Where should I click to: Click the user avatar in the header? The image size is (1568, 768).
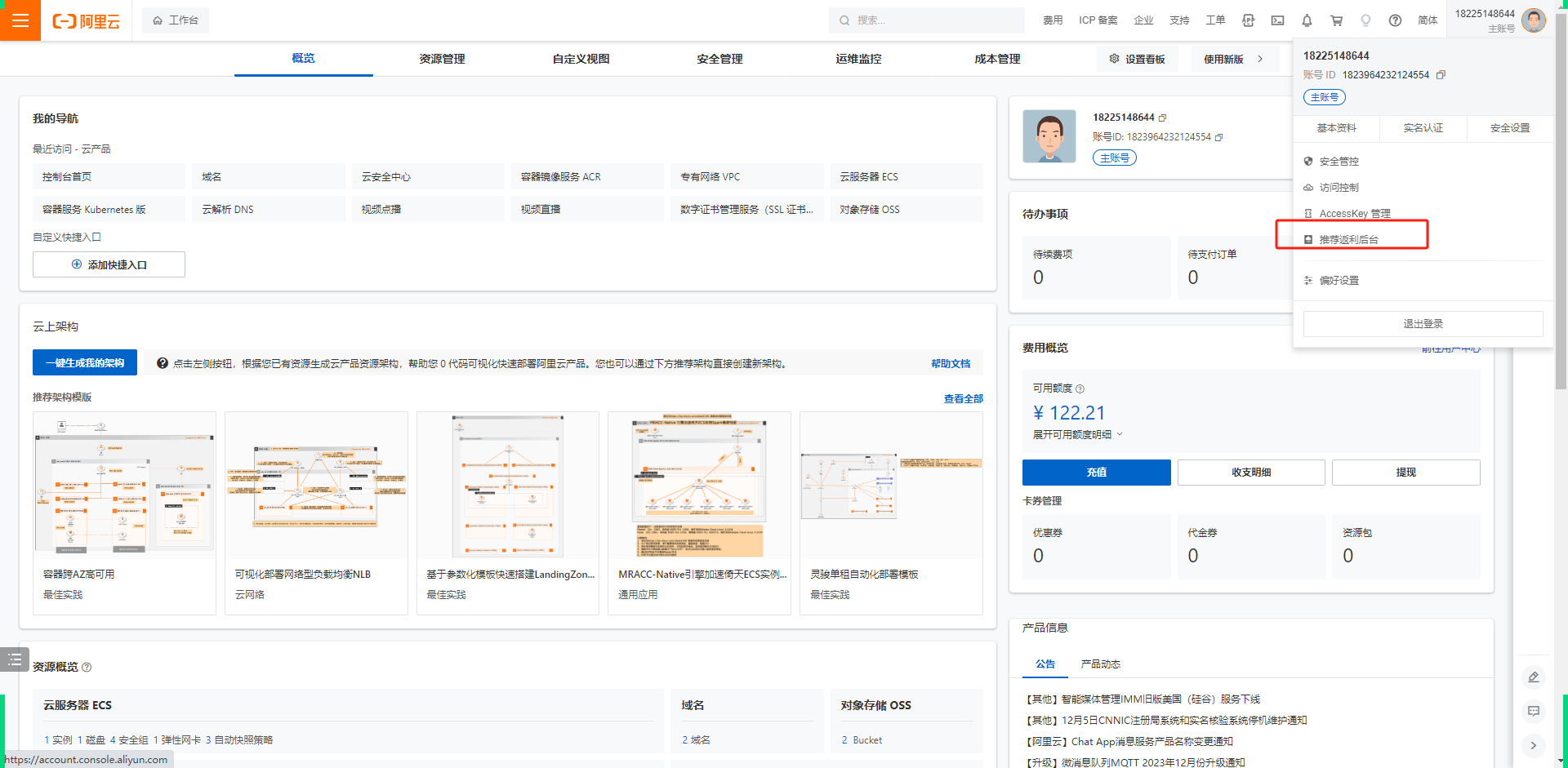[1533, 20]
